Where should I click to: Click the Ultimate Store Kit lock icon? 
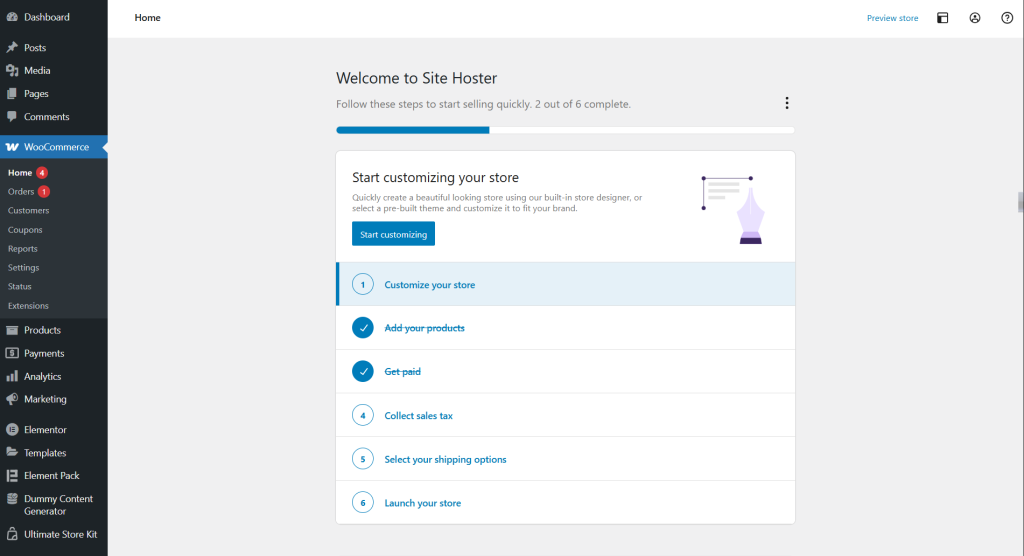(12, 534)
